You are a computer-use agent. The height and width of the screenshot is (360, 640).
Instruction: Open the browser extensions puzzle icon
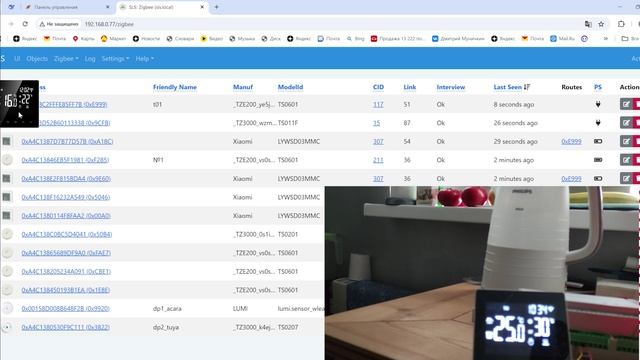(621, 24)
